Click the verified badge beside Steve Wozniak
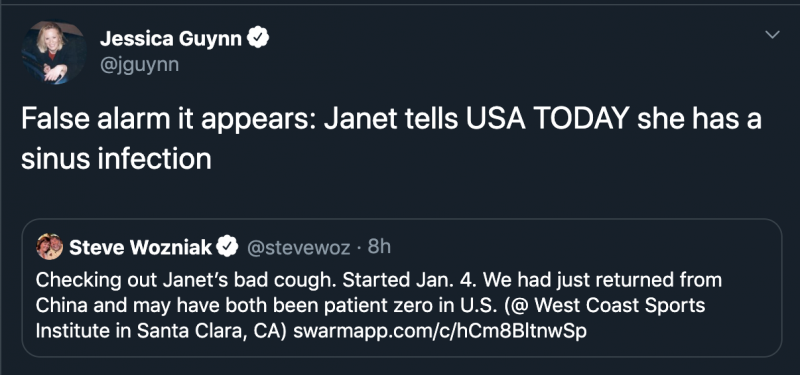Viewport: 800px width, 375px height. (x=227, y=247)
